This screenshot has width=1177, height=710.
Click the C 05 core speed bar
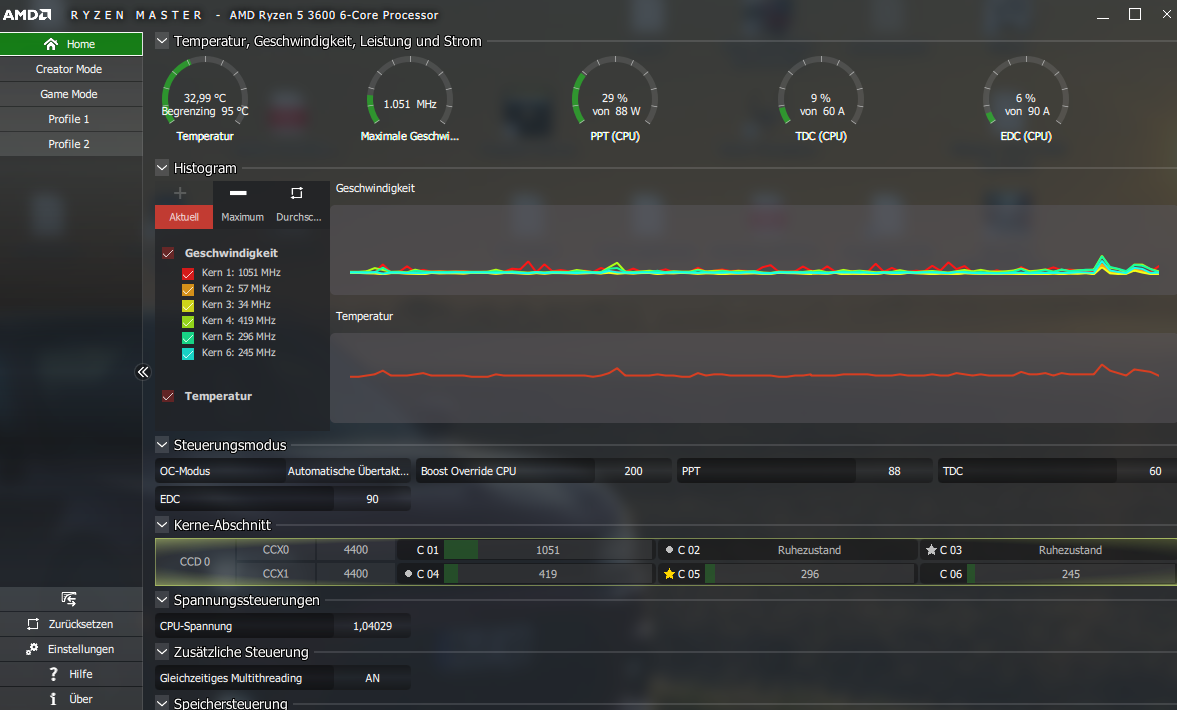pos(809,574)
